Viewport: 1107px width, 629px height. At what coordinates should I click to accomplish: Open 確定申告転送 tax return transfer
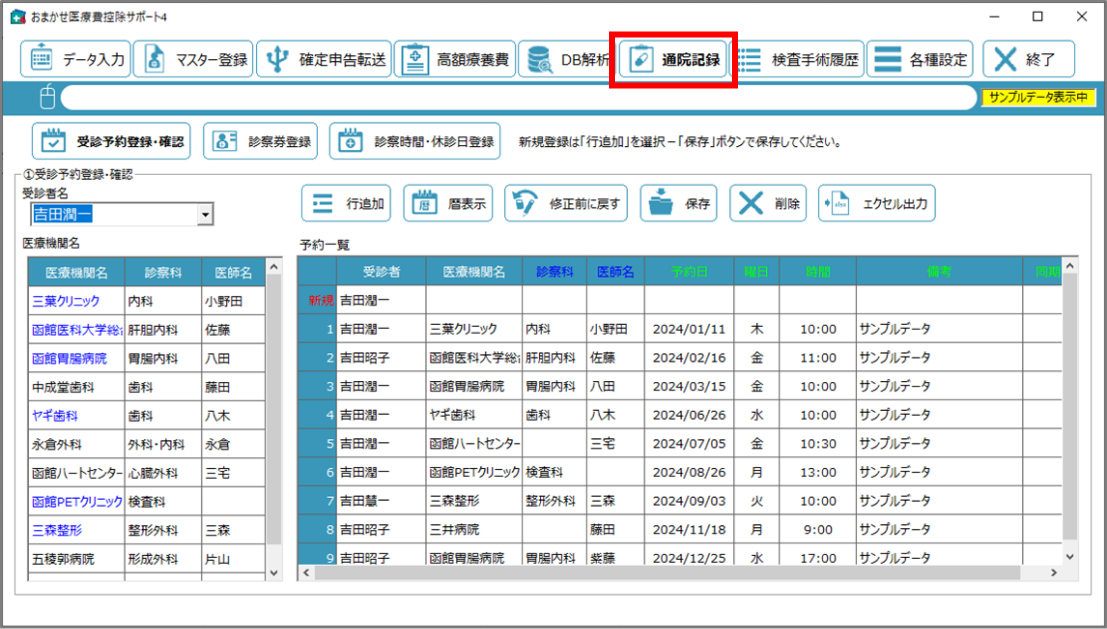click(322, 58)
